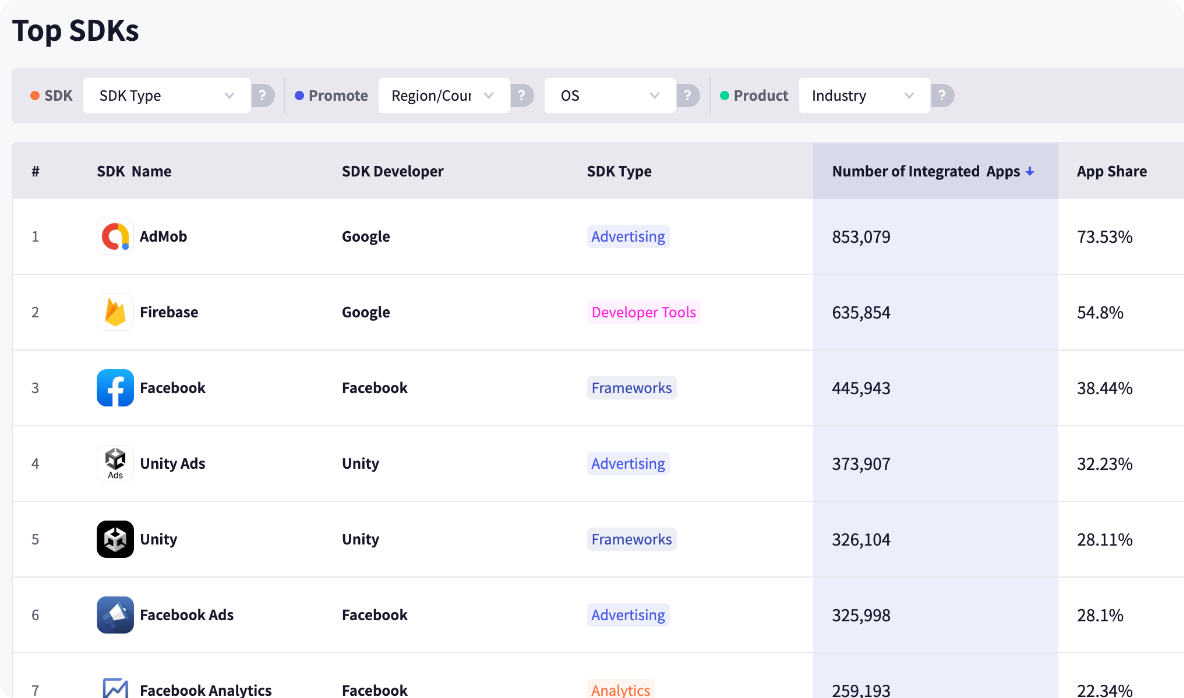Select Google developer in AdMob row
The width and height of the screenshot is (1184, 698).
click(x=366, y=236)
